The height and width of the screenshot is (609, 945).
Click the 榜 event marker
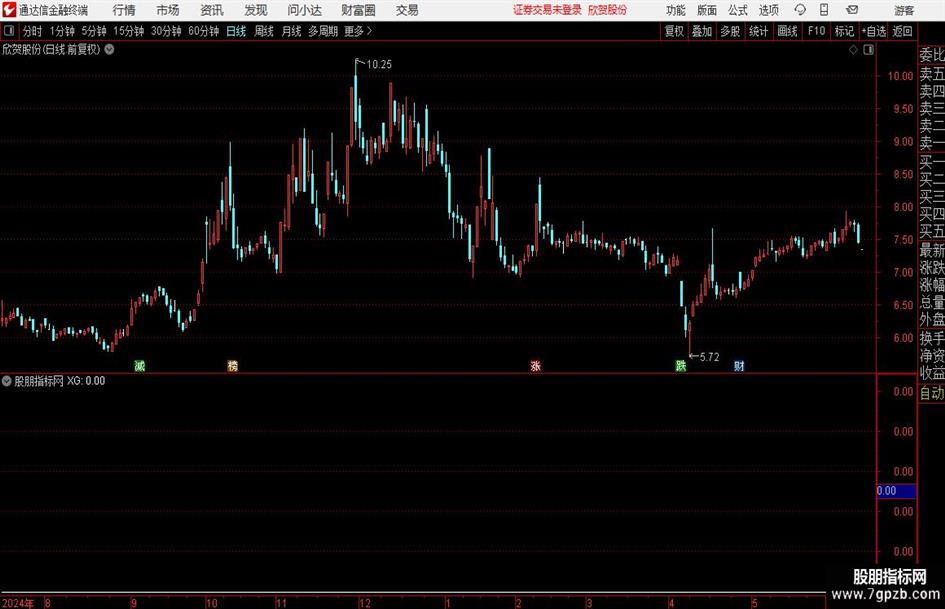[x=233, y=365]
